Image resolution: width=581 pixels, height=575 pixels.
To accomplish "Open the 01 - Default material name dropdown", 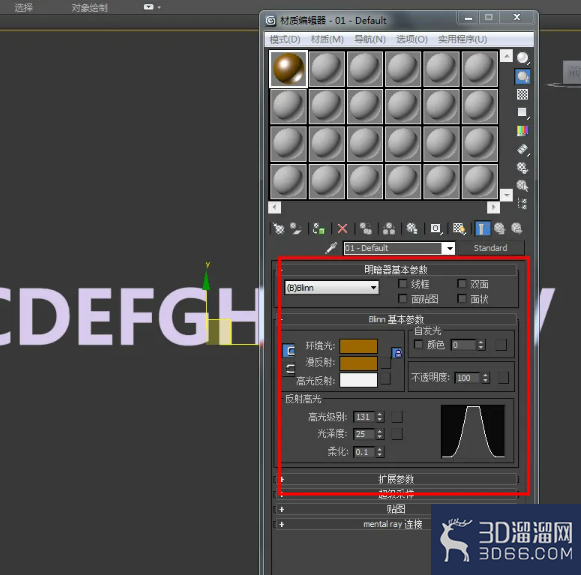I will [450, 248].
